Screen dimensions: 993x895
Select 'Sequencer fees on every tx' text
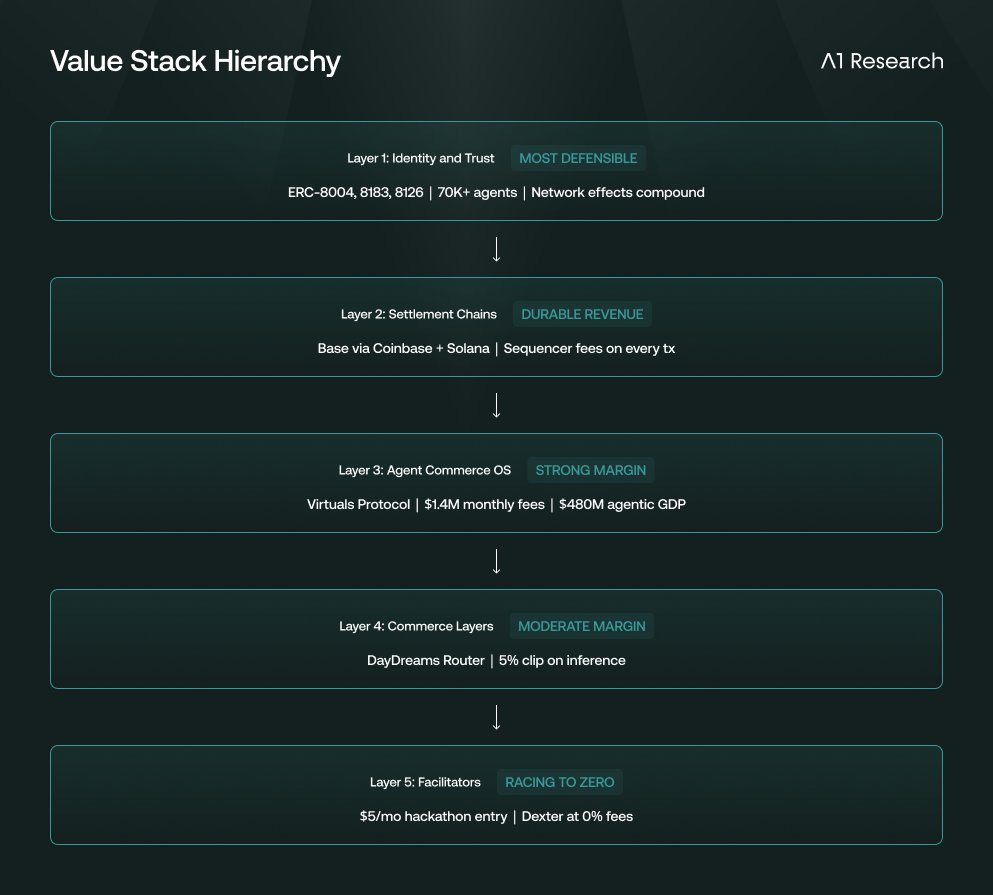coord(589,348)
